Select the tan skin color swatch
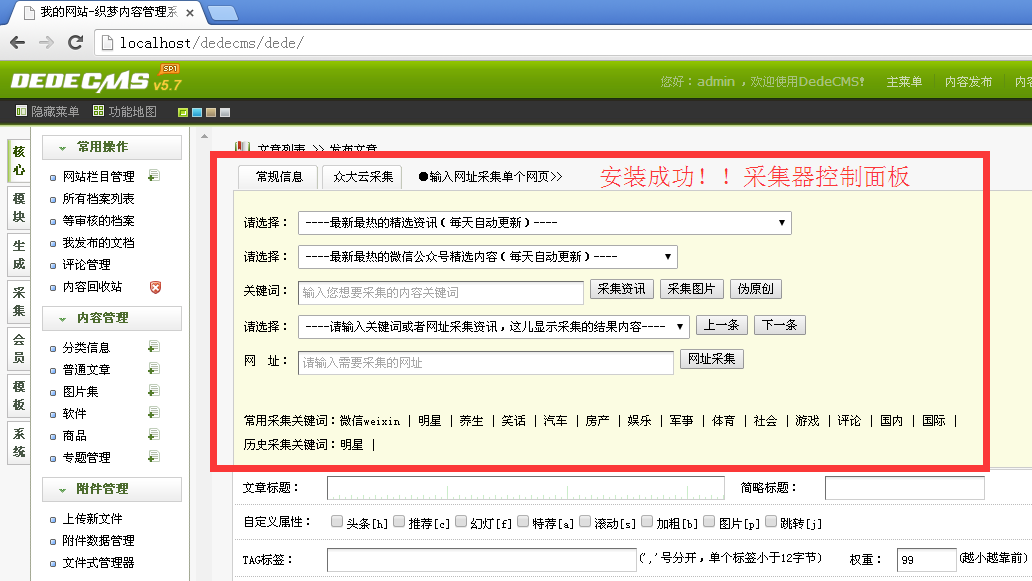The image size is (1032, 581). tap(211, 113)
